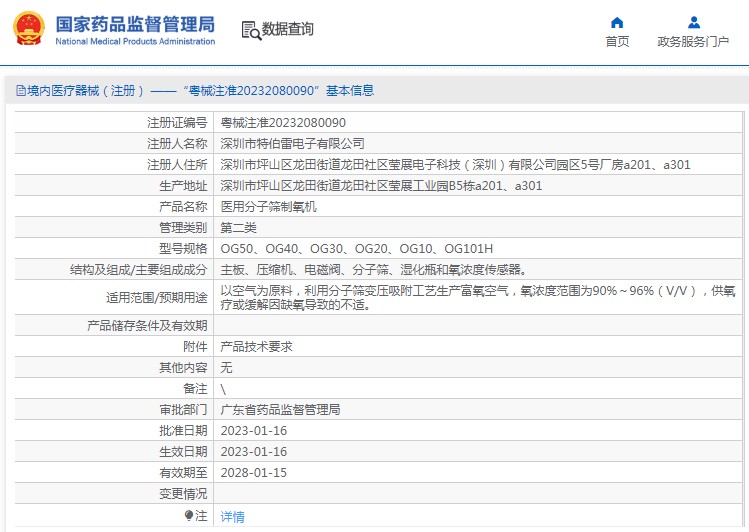Click National Medical Products Administration text
This screenshot has height=532, width=749.
click(135, 42)
